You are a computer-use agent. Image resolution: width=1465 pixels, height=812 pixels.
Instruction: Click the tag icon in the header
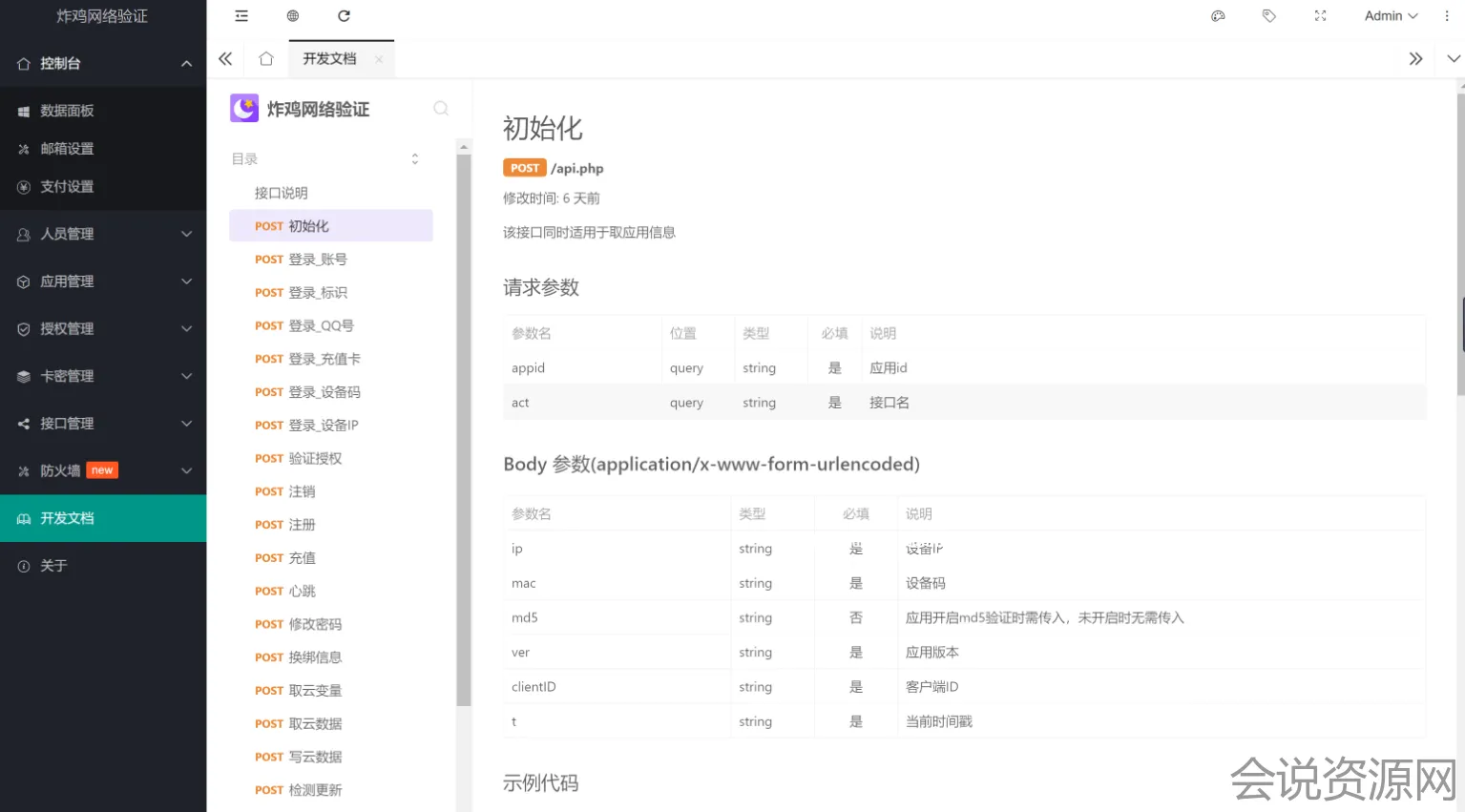[1268, 16]
